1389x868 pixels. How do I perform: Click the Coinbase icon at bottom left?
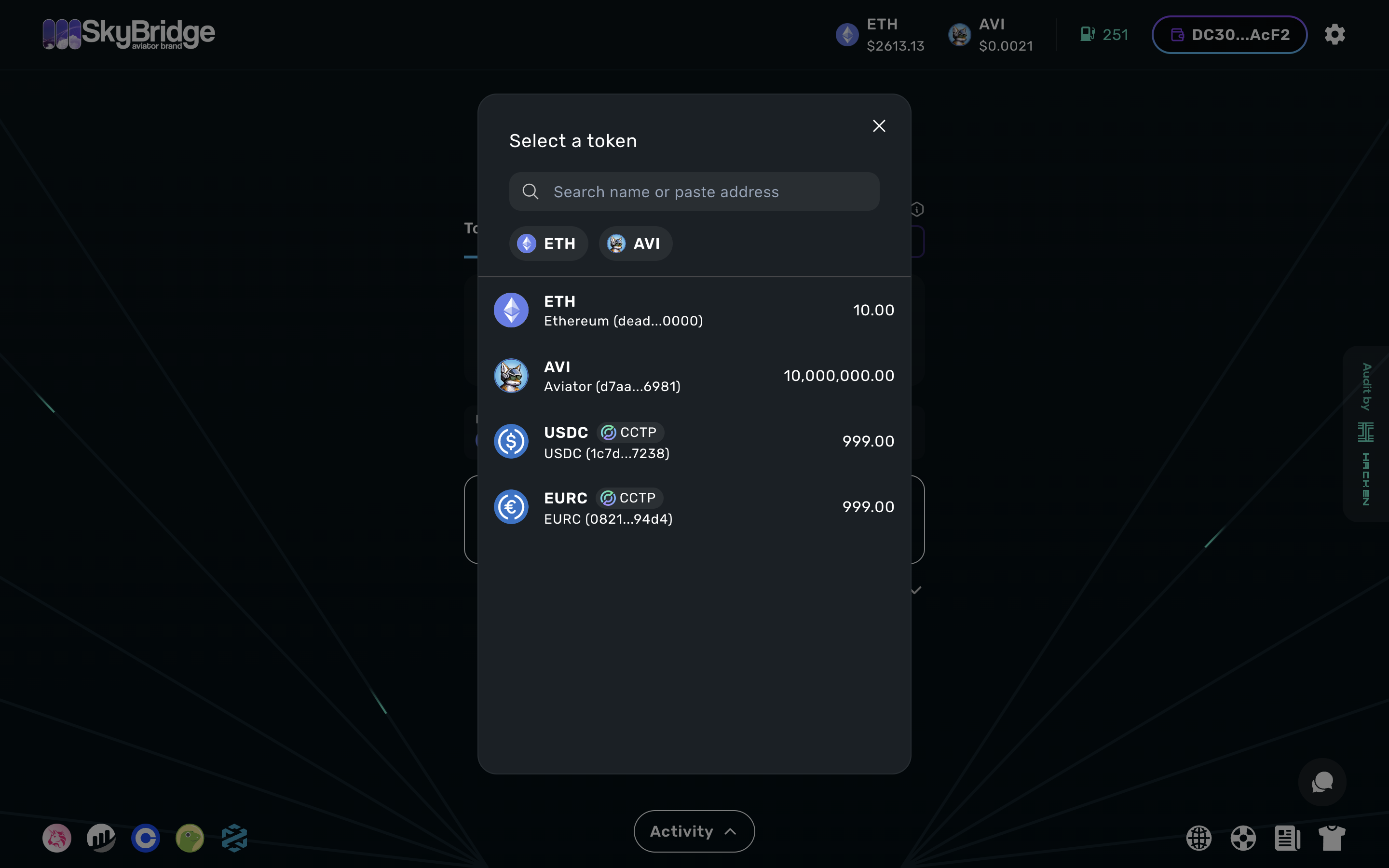point(145,838)
